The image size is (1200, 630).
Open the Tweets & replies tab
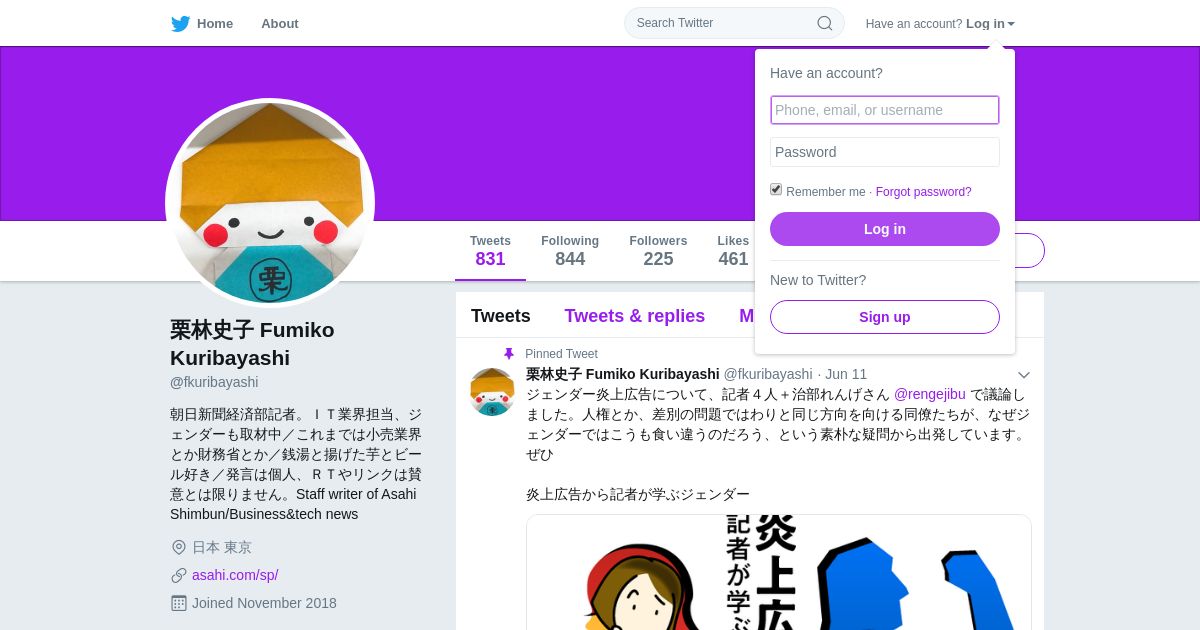(x=635, y=316)
